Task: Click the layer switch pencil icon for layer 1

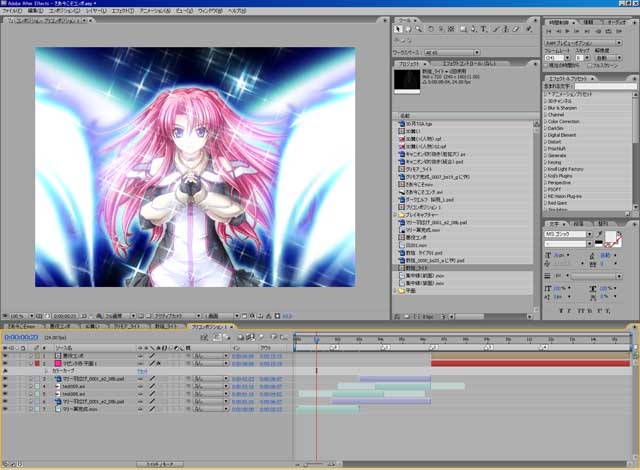Action: [x=152, y=356]
